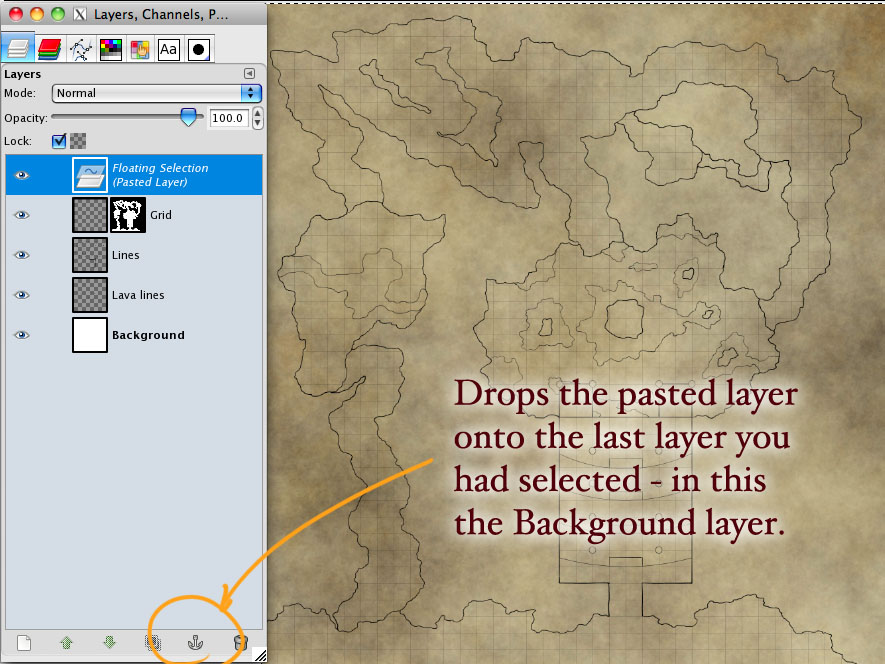Lower layer using green down arrow
This screenshot has height=664, width=885.
tap(110, 643)
